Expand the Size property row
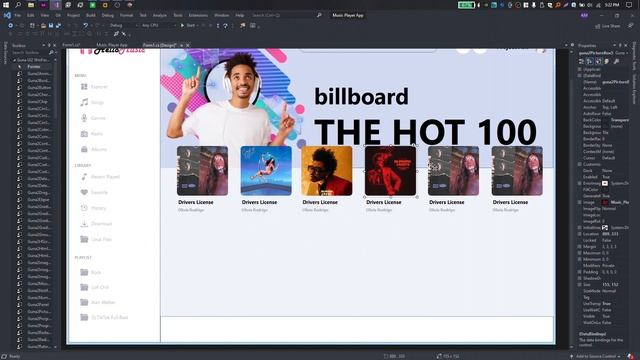This screenshot has width=640, height=360. tap(580, 284)
